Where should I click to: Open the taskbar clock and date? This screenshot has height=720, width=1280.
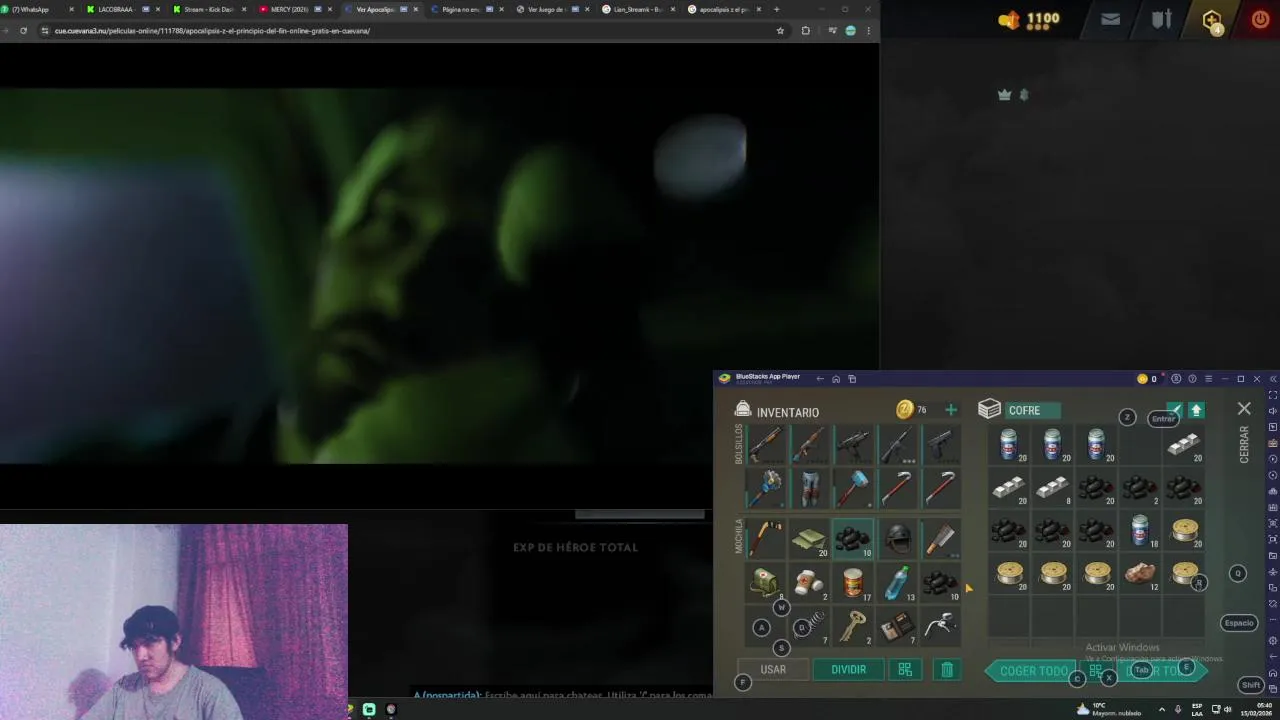(x=1258, y=709)
